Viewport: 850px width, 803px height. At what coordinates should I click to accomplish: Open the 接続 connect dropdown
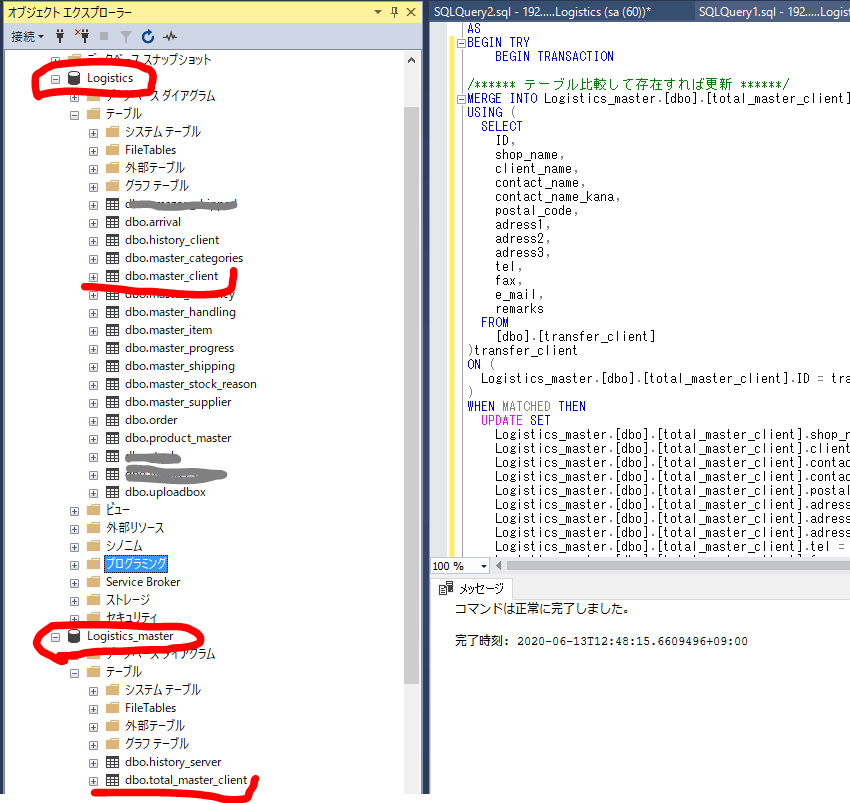tap(27, 37)
